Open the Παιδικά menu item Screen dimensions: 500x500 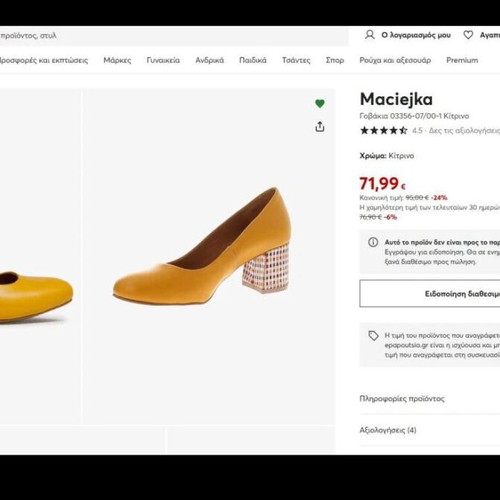click(x=253, y=60)
